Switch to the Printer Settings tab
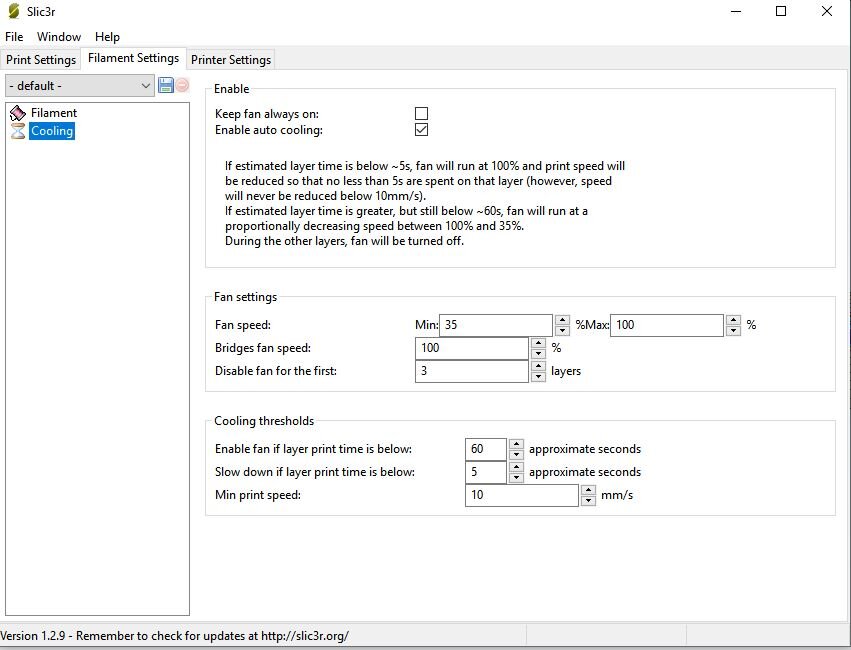 pos(231,60)
